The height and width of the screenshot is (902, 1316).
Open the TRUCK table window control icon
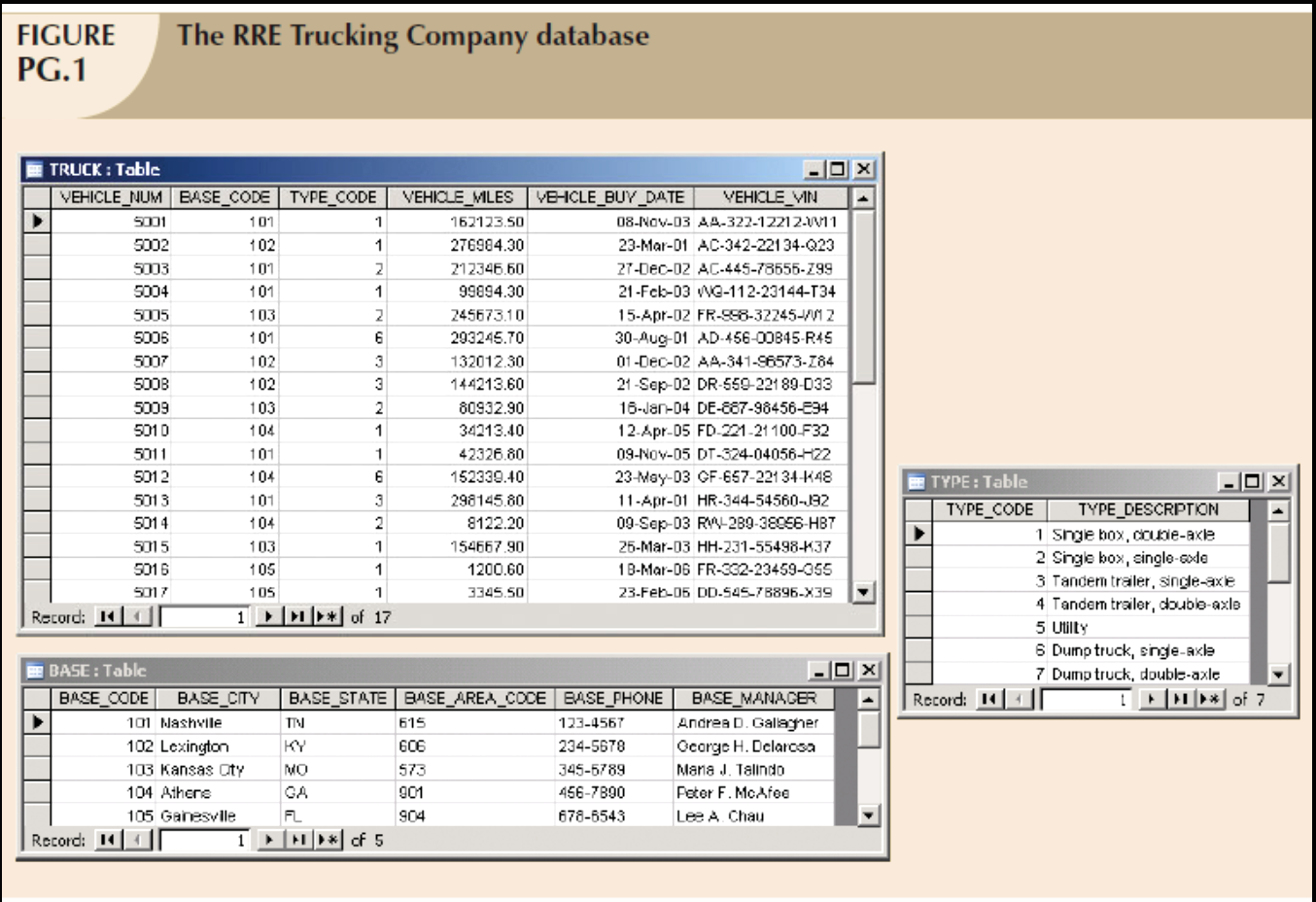38,167
